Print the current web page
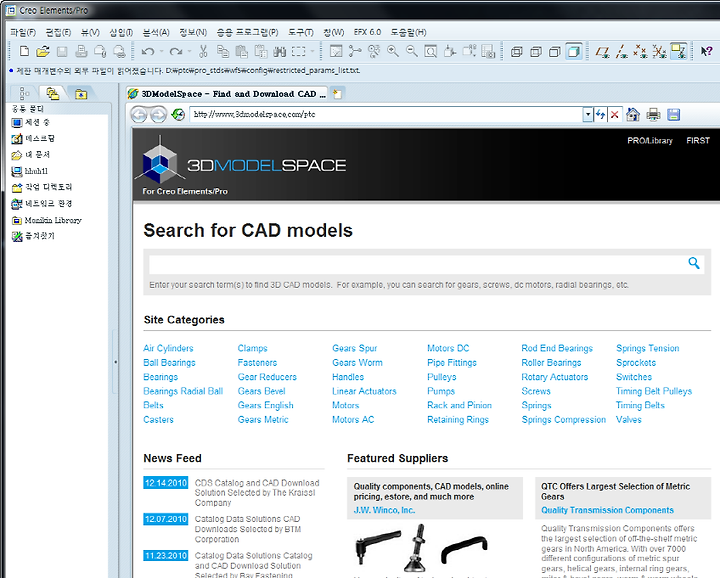Screen dimensions: 720x578 [653, 114]
